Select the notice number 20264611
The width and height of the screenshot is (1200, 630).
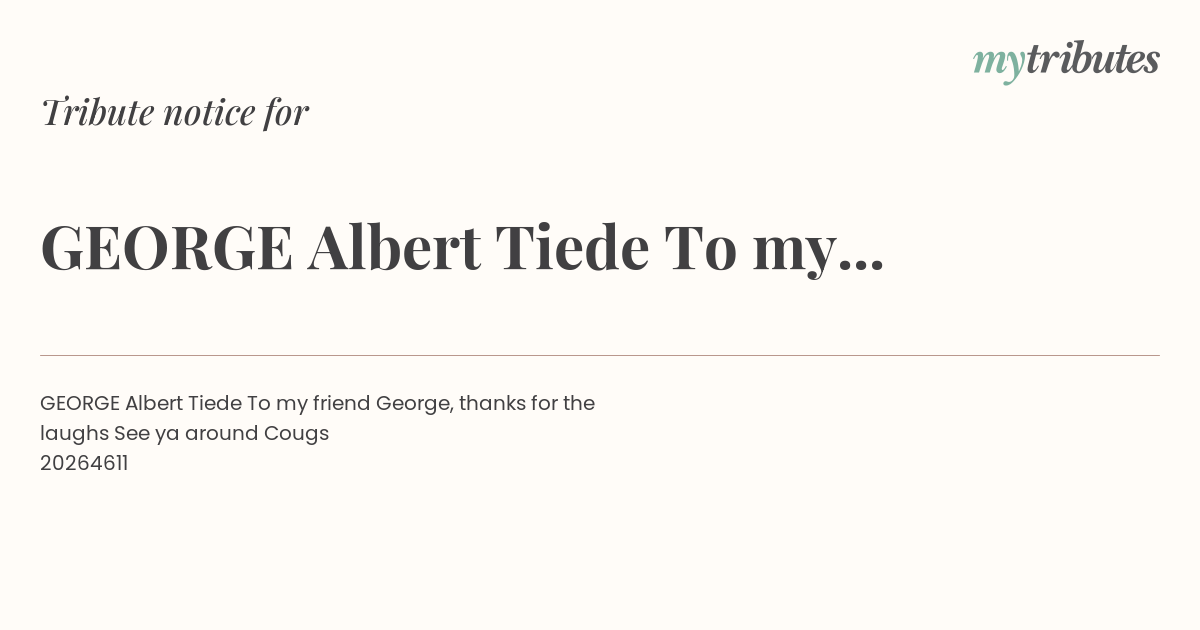(84, 463)
